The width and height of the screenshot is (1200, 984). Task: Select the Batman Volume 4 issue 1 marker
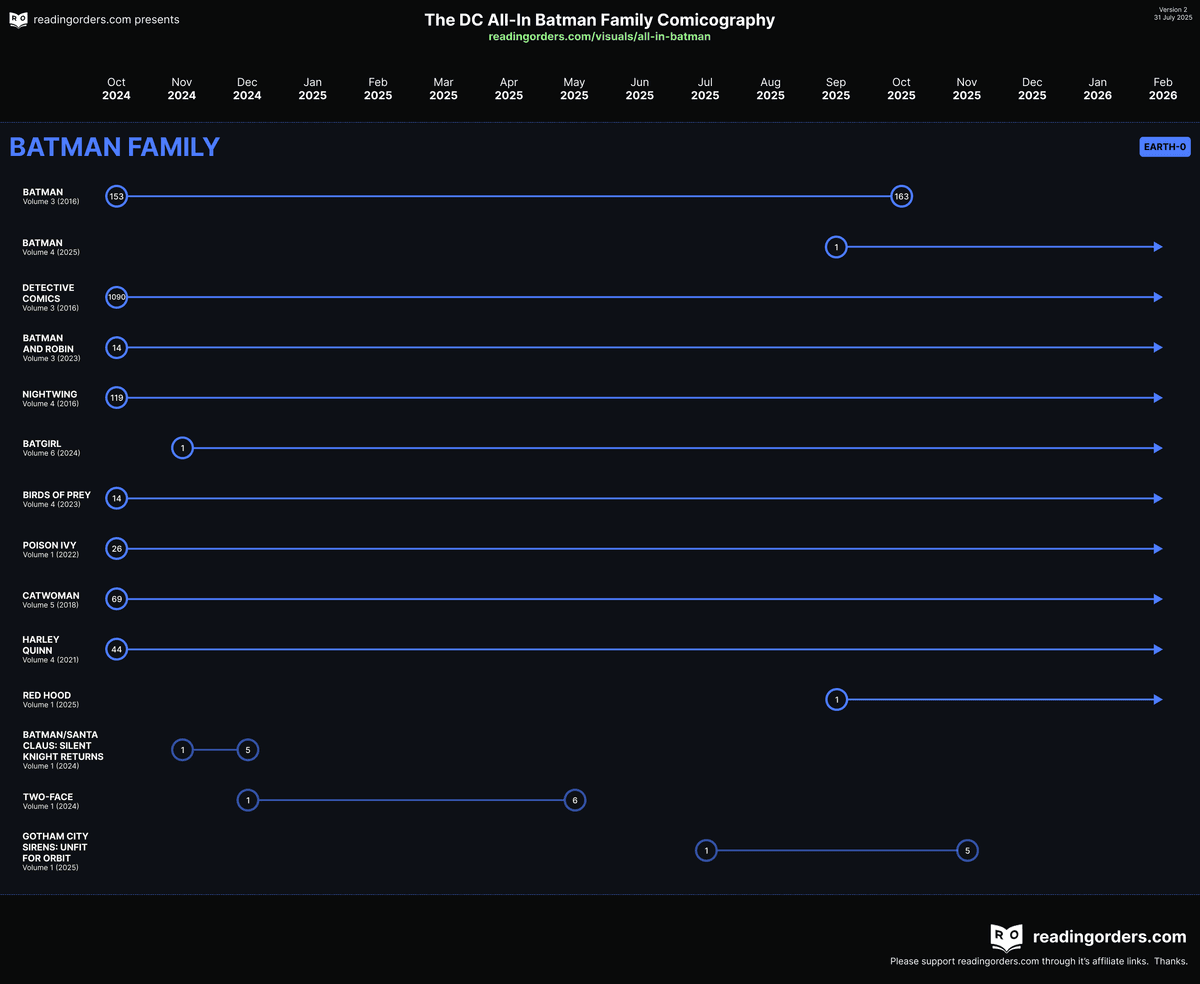coord(836,246)
